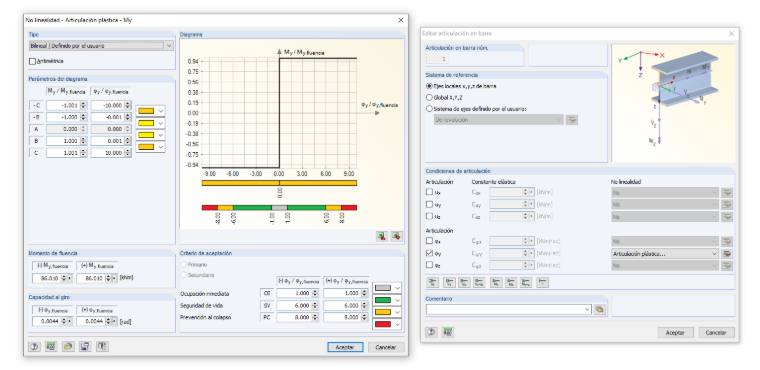Click the first hinge preset icon in the row
Viewport: 760px width, 370px height.
(x=432, y=282)
